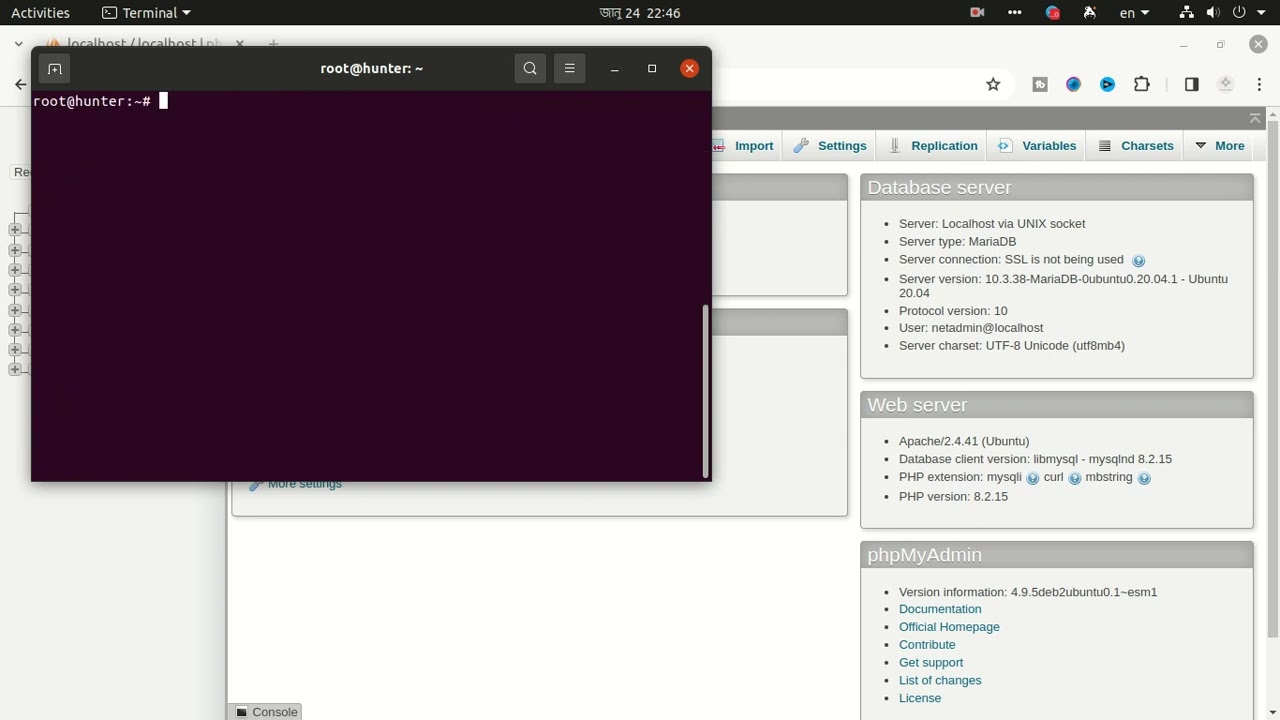Screen dimensions: 1280x720
Task: Open the Terminal hamburger menu
Action: 569,68
